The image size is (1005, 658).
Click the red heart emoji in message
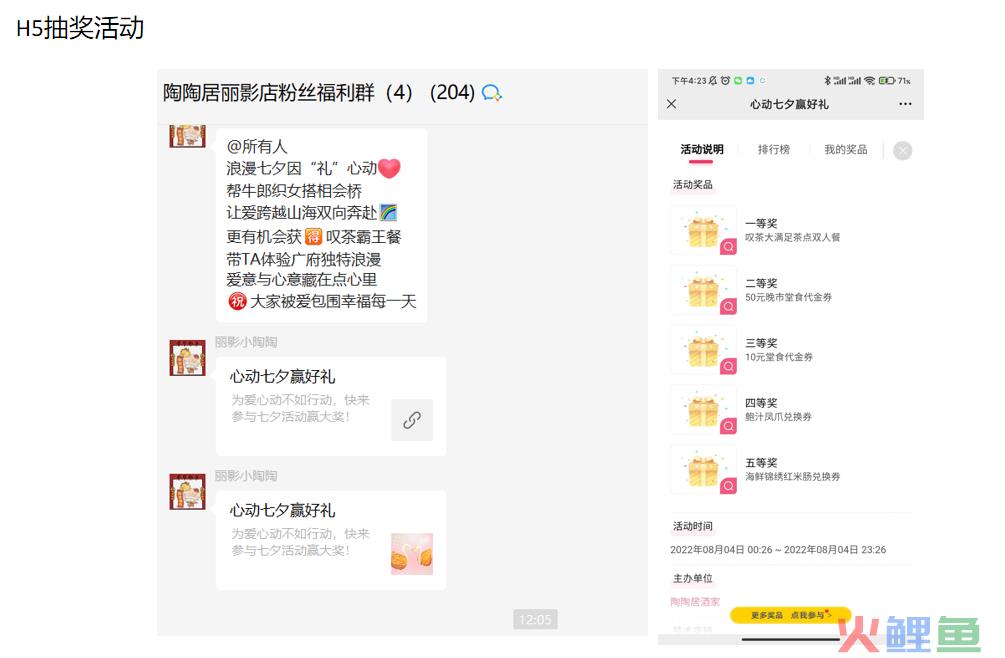pos(389,169)
